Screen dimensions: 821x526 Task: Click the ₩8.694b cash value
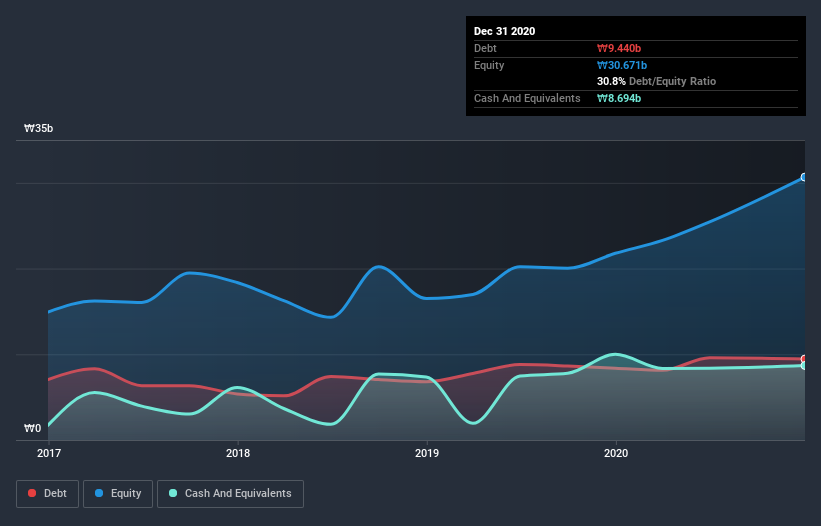point(619,98)
